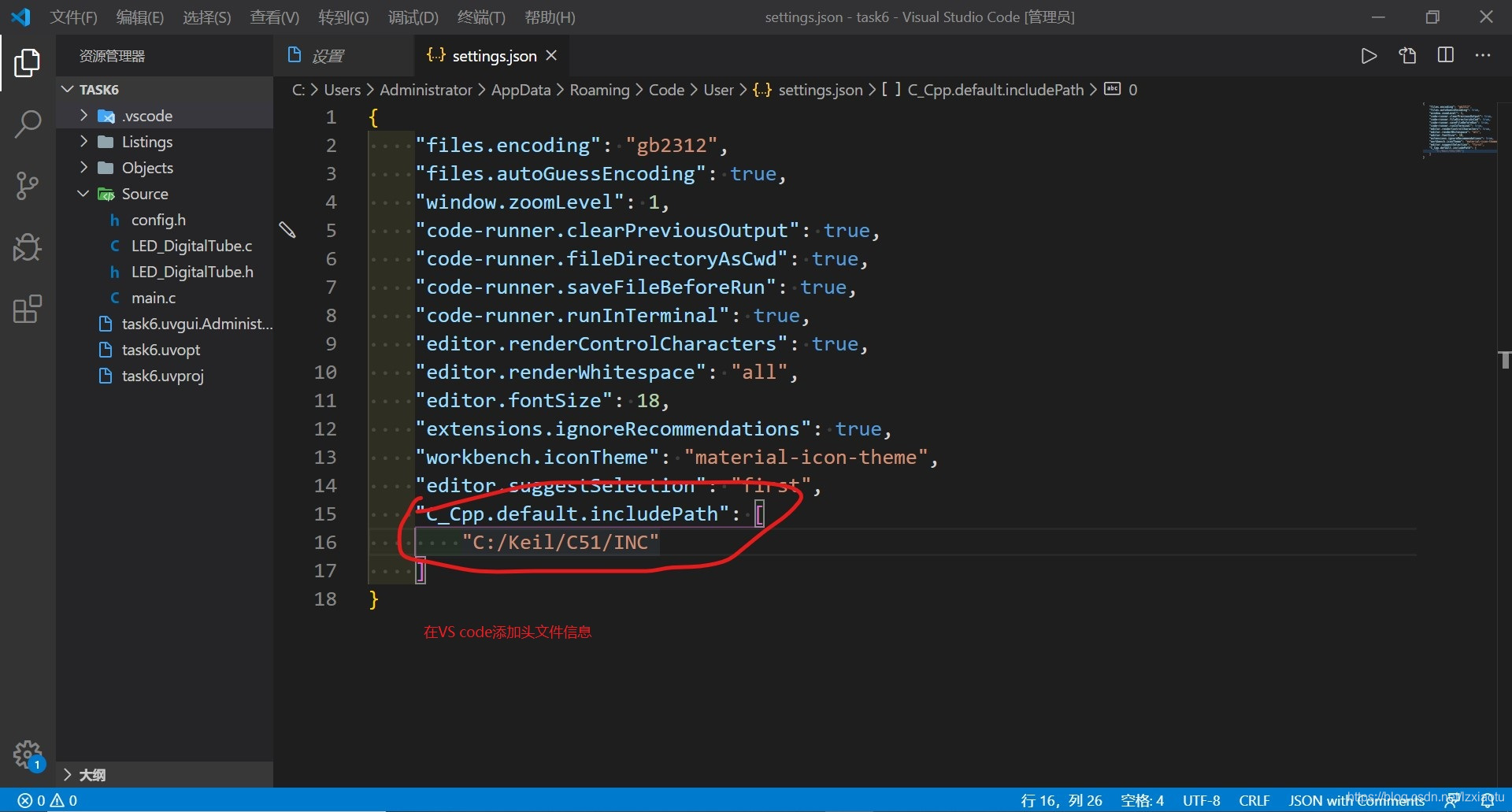Open the 调试(D) menu
Image resolution: width=1512 pixels, height=812 pixels.
[413, 17]
